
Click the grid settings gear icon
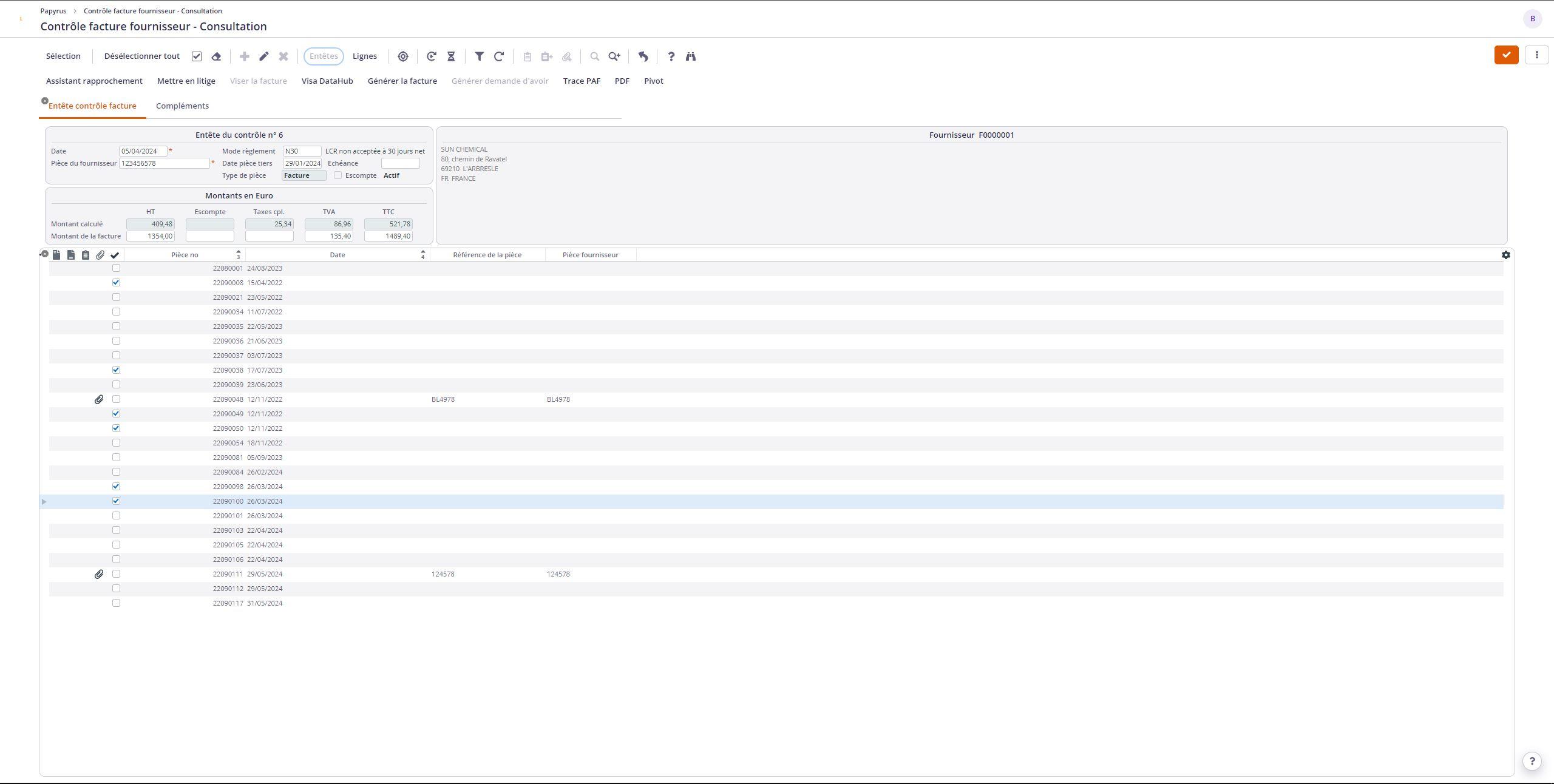point(1506,255)
